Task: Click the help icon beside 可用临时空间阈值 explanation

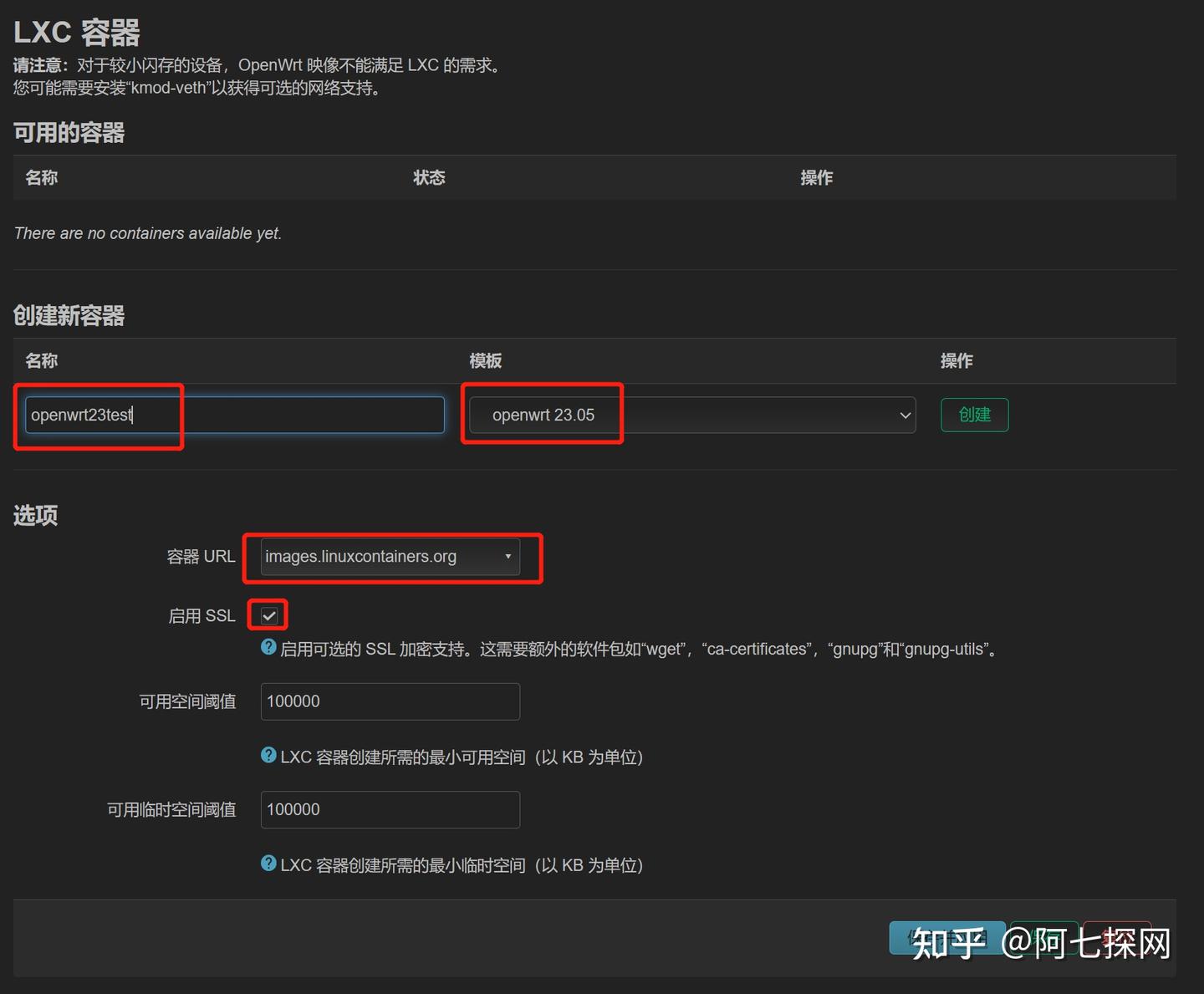Action: click(x=268, y=865)
